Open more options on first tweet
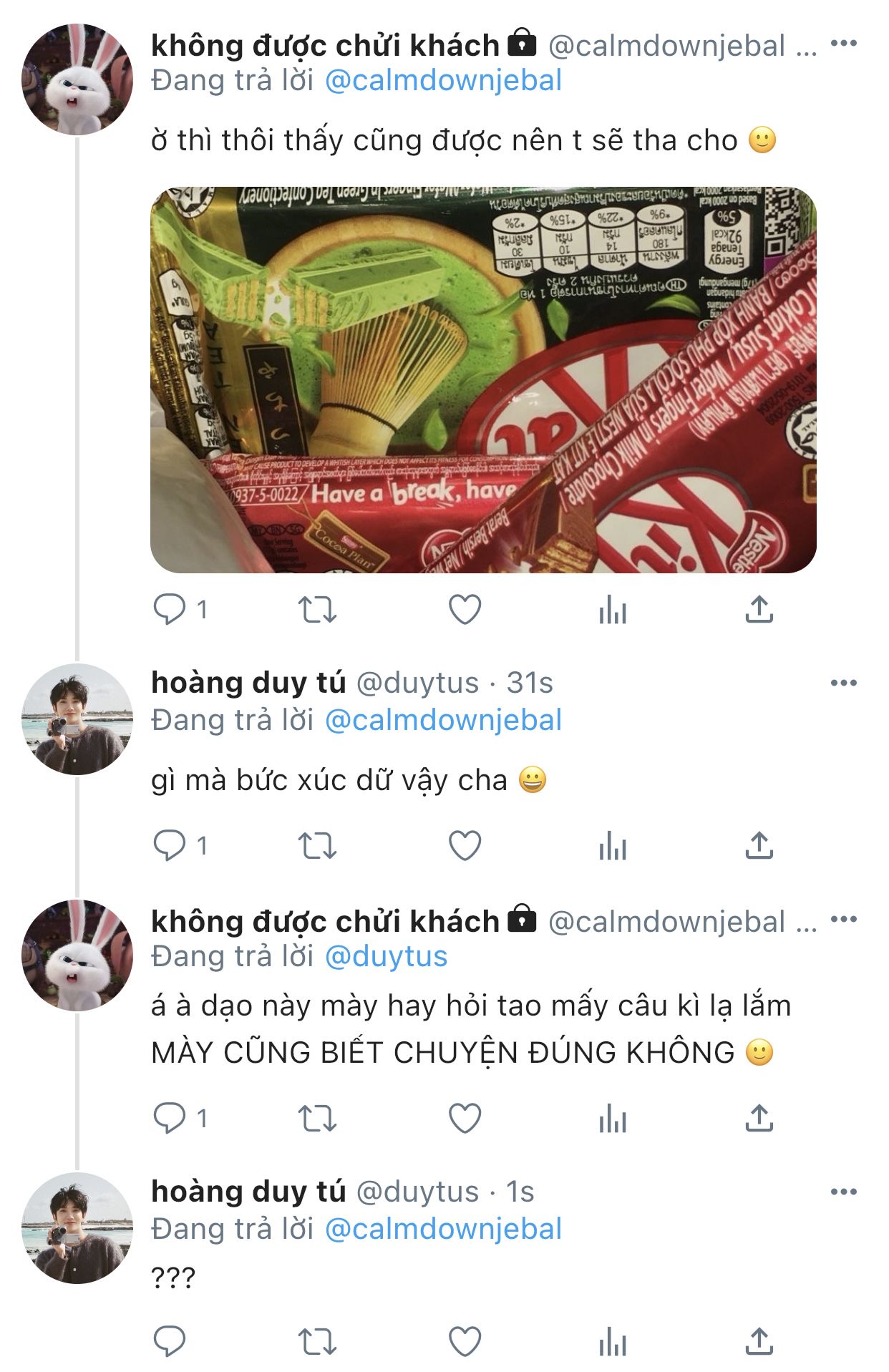The width and height of the screenshot is (889, 1372). coord(844,44)
